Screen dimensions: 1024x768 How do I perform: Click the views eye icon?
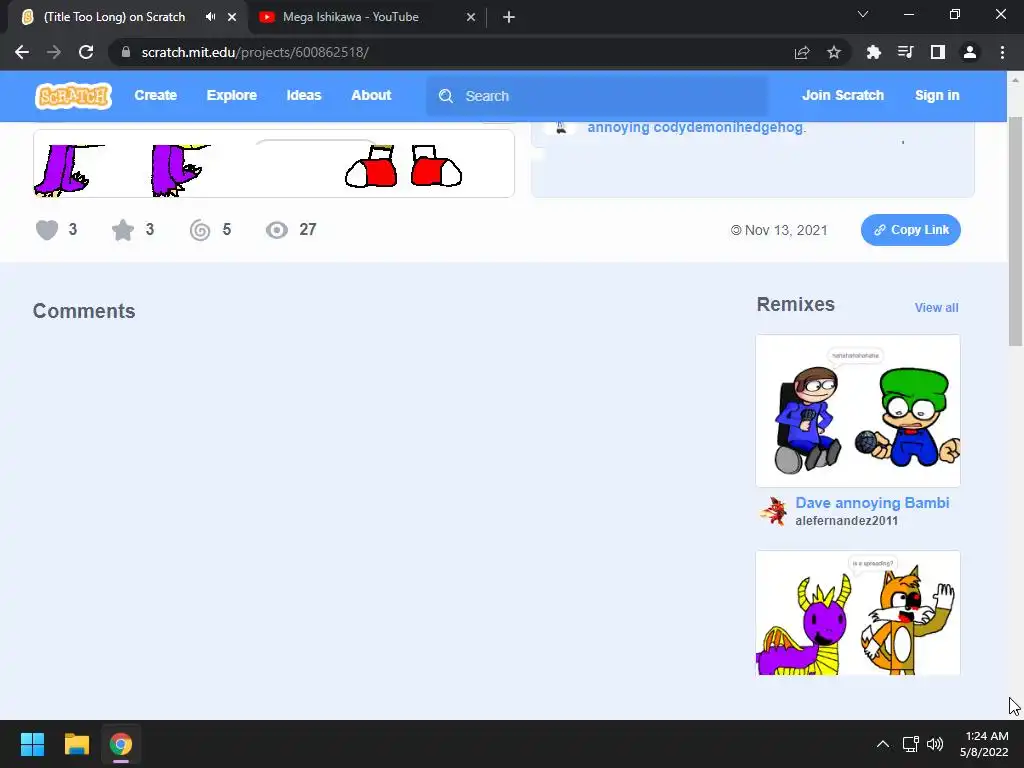pyautogui.click(x=277, y=230)
